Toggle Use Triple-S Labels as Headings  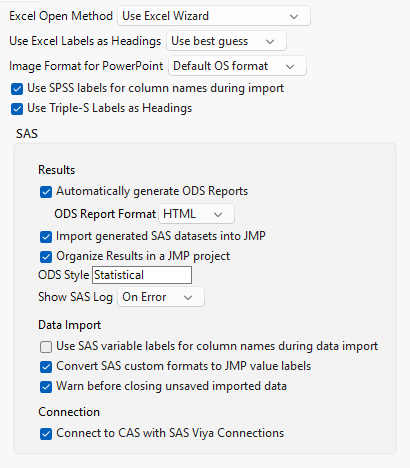(17, 109)
